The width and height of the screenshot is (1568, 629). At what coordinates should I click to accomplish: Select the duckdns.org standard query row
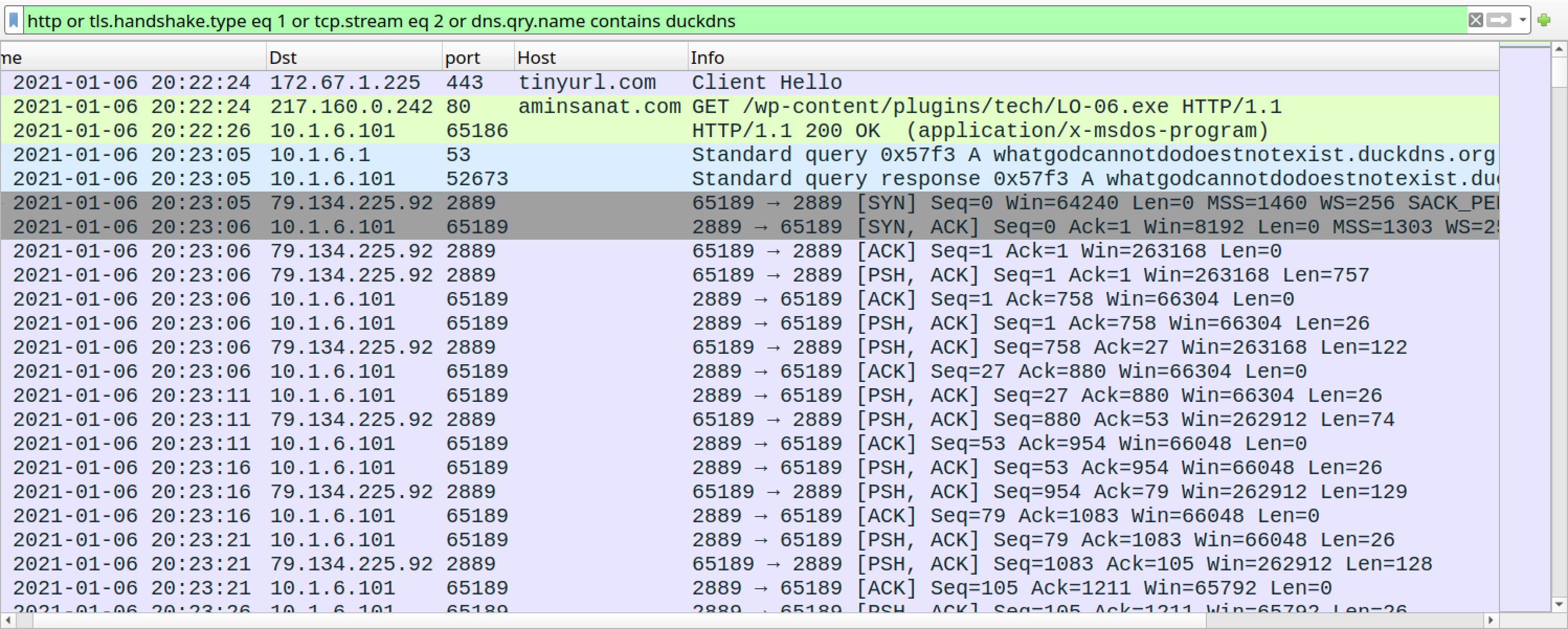(x=749, y=155)
